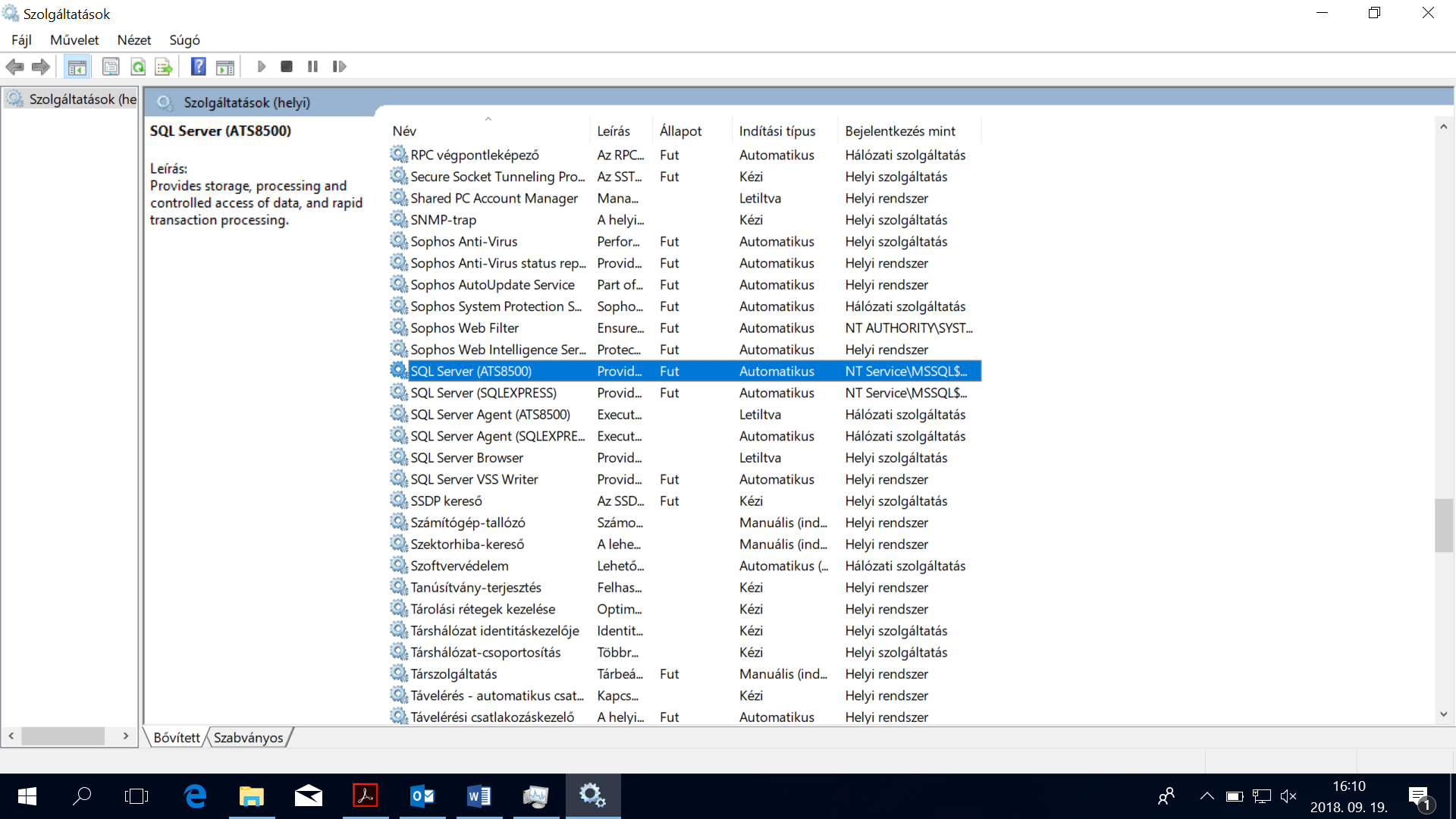The height and width of the screenshot is (819, 1456).
Task: Select the SNMP-trap service
Action: tap(685, 220)
